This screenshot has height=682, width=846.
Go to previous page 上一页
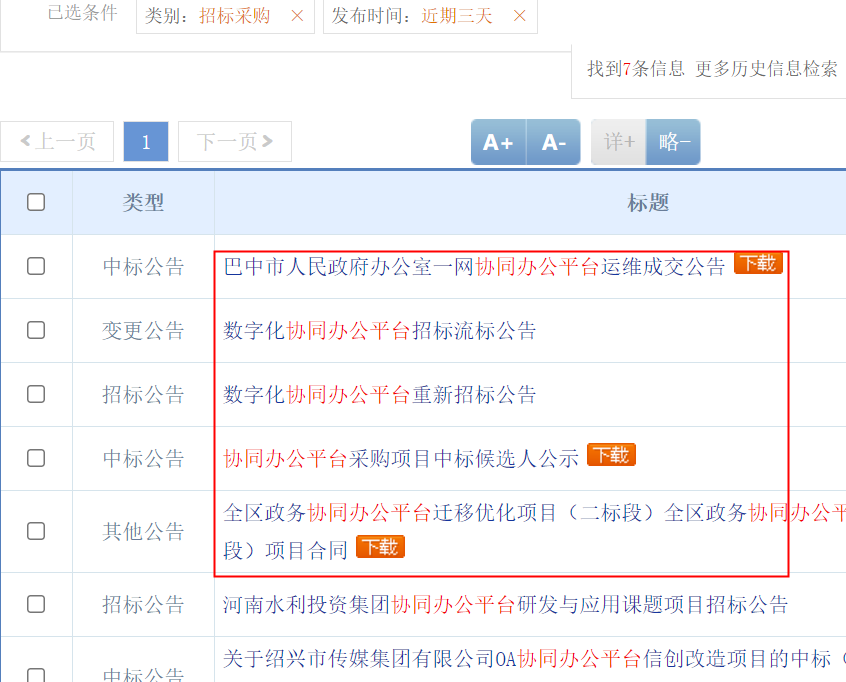tap(57, 141)
